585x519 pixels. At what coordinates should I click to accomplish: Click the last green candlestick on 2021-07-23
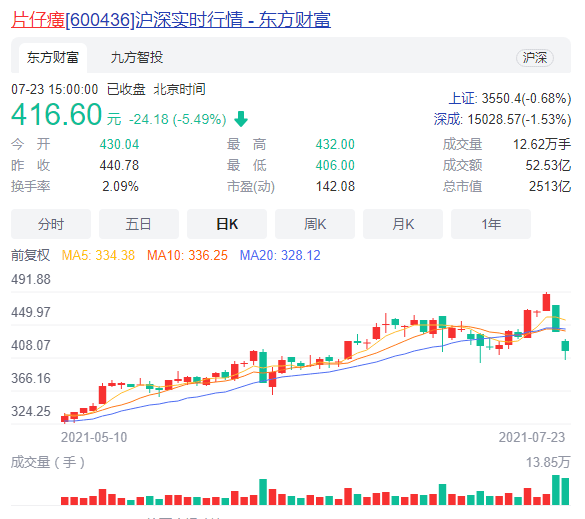566,346
